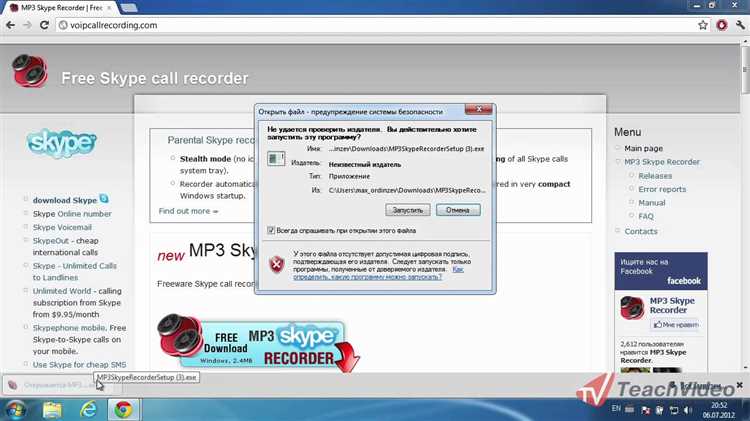Click the recorder avatar in Facebook widget
This screenshot has height=421, width=750.
pos(632,308)
